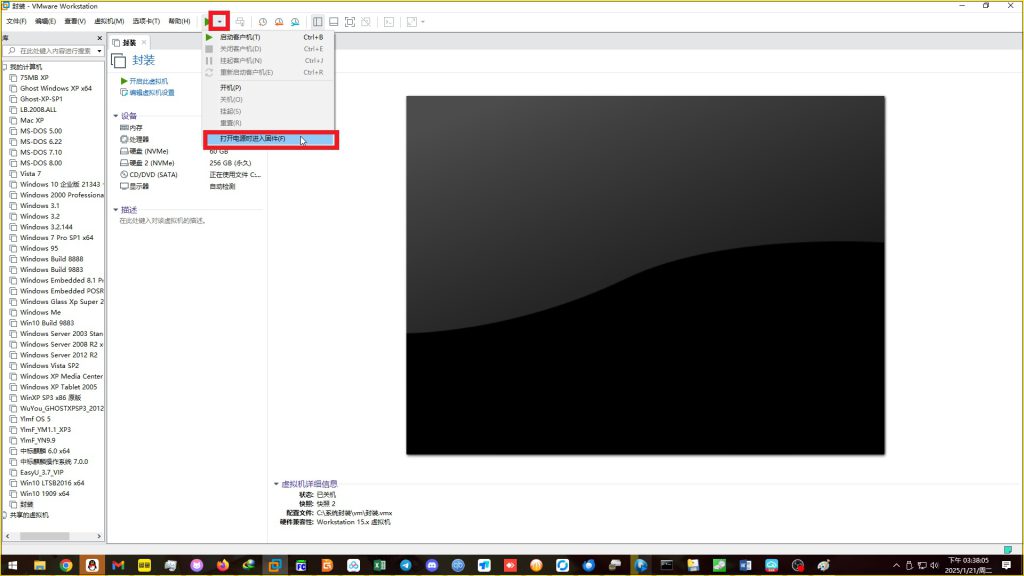Click the 编辑虚拟机设置 link

[151, 92]
